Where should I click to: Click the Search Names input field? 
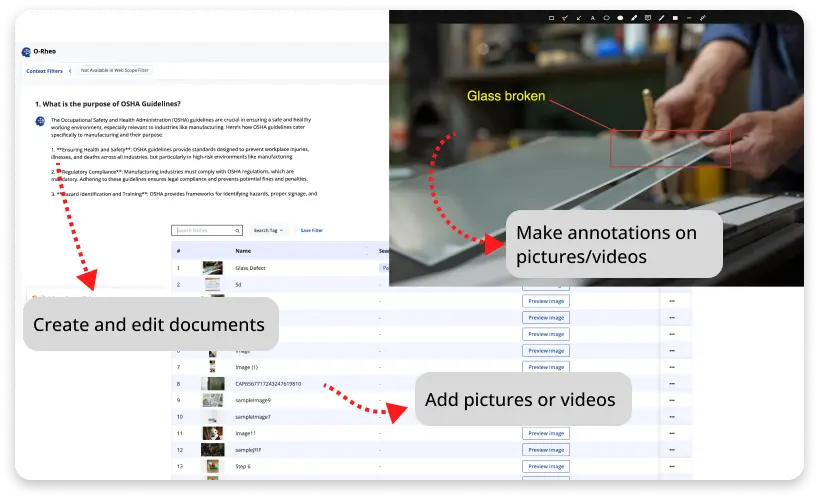[x=206, y=230]
